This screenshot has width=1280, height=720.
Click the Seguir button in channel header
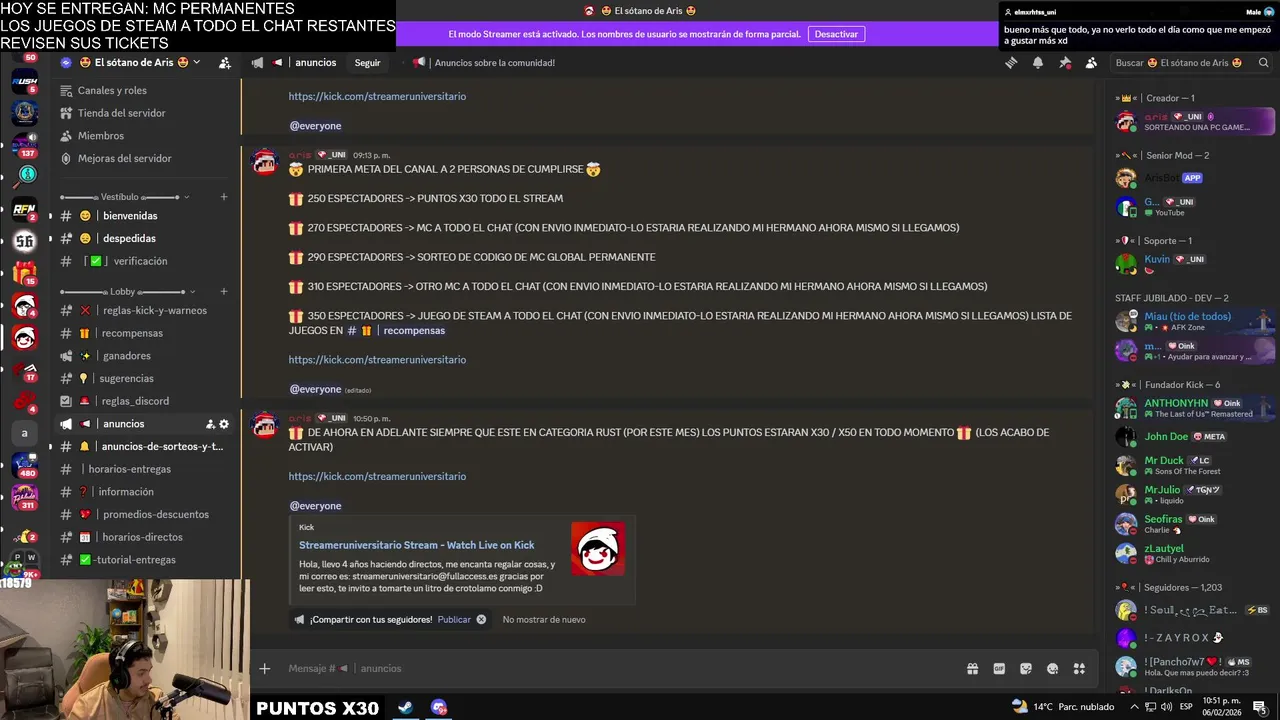(x=367, y=62)
